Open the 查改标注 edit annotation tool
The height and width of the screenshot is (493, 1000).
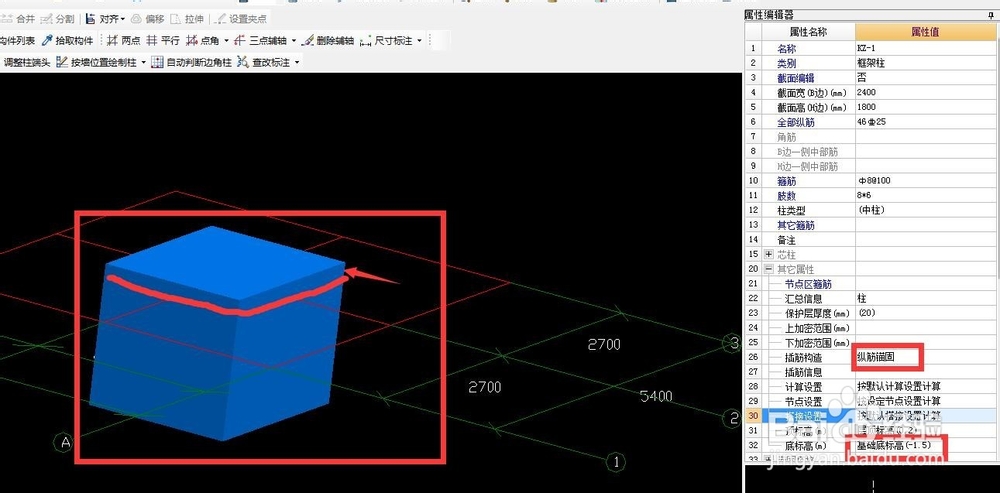point(263,63)
